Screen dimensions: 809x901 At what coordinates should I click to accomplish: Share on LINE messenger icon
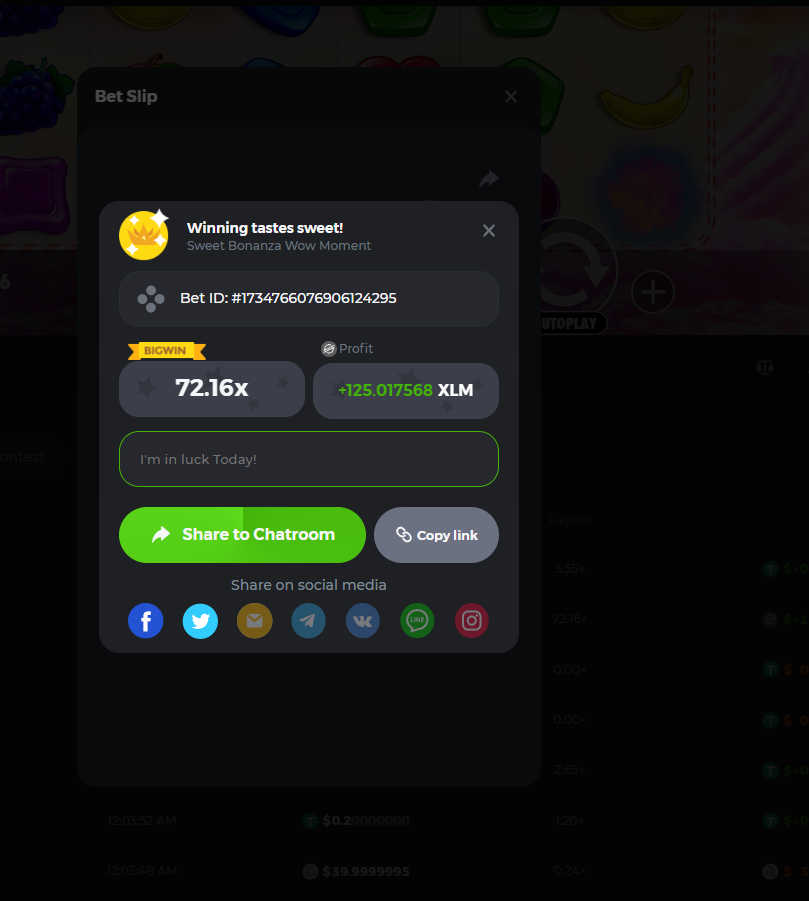click(417, 621)
